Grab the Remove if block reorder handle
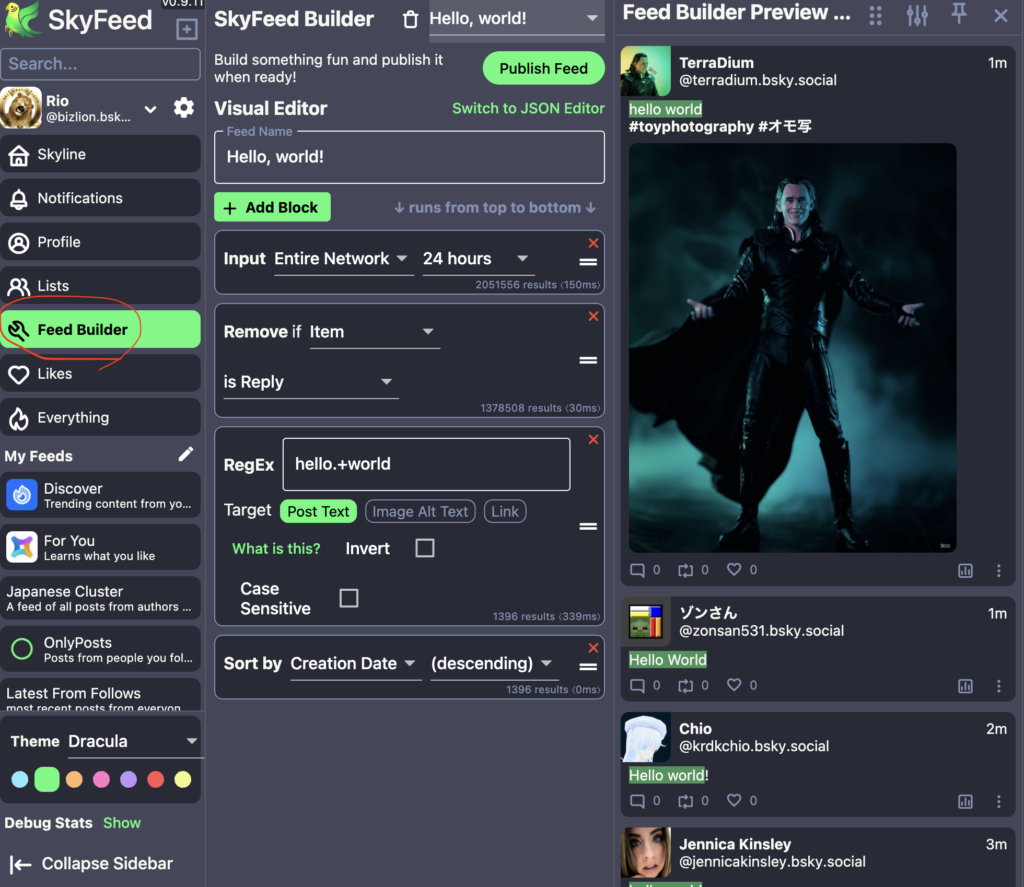Screen dimensions: 1024x887 588,360
